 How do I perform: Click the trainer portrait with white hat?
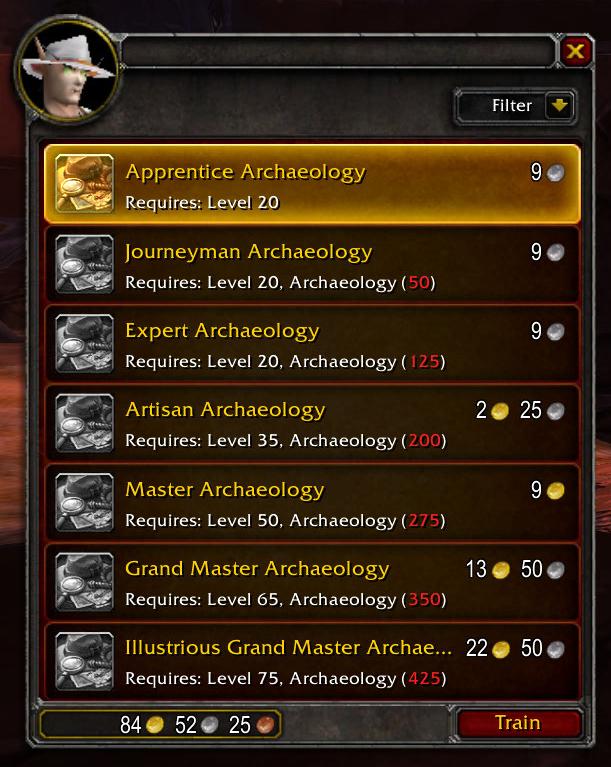click(68, 71)
